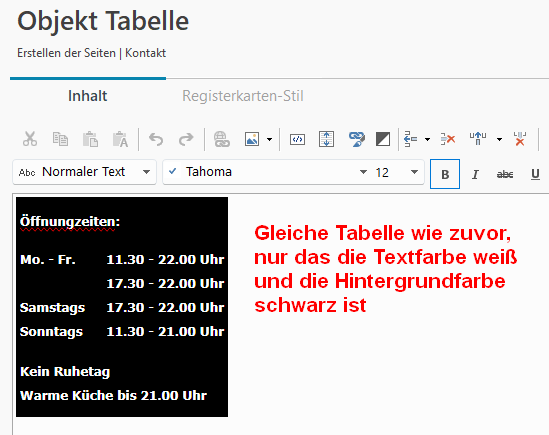Open the Normaler Text style dropdown
Image resolution: width=549 pixels, height=435 pixels.
(84, 172)
